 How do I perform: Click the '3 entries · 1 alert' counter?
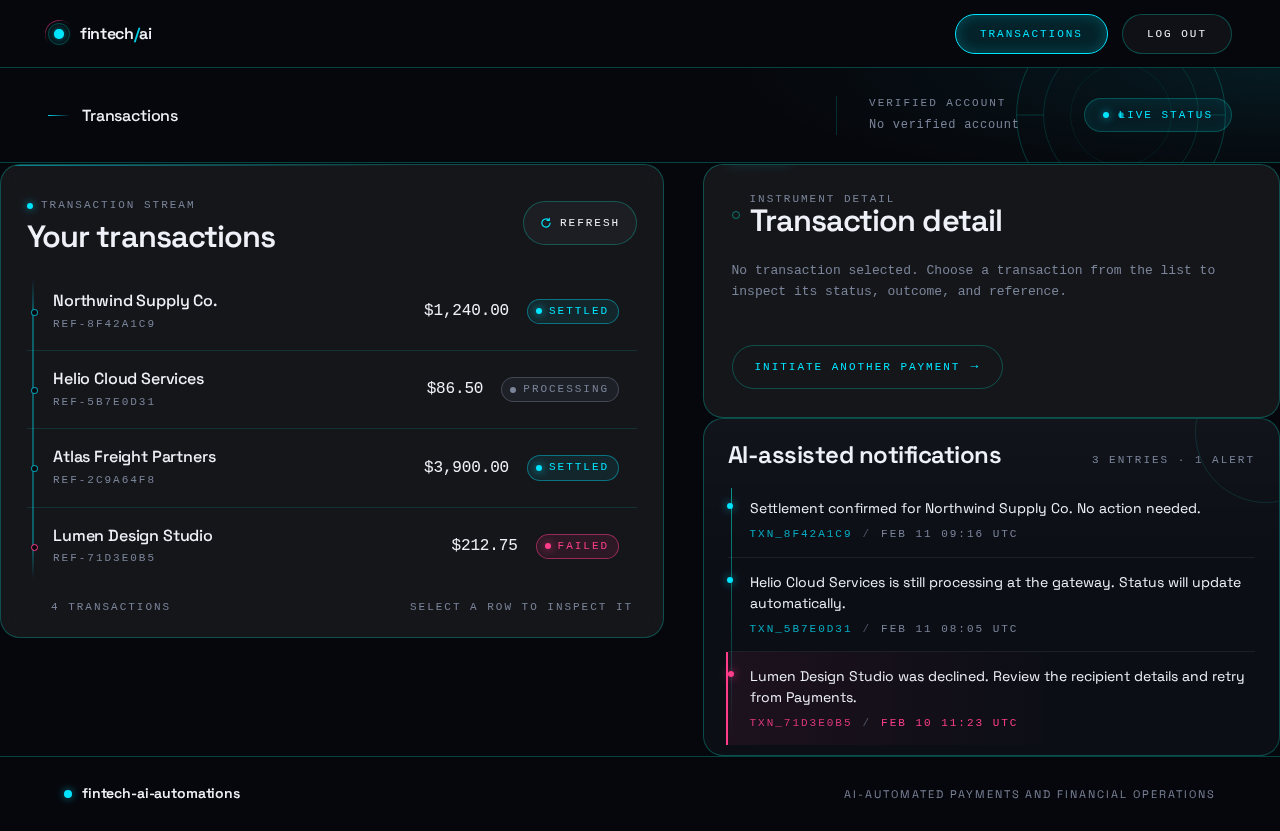coord(1173,460)
